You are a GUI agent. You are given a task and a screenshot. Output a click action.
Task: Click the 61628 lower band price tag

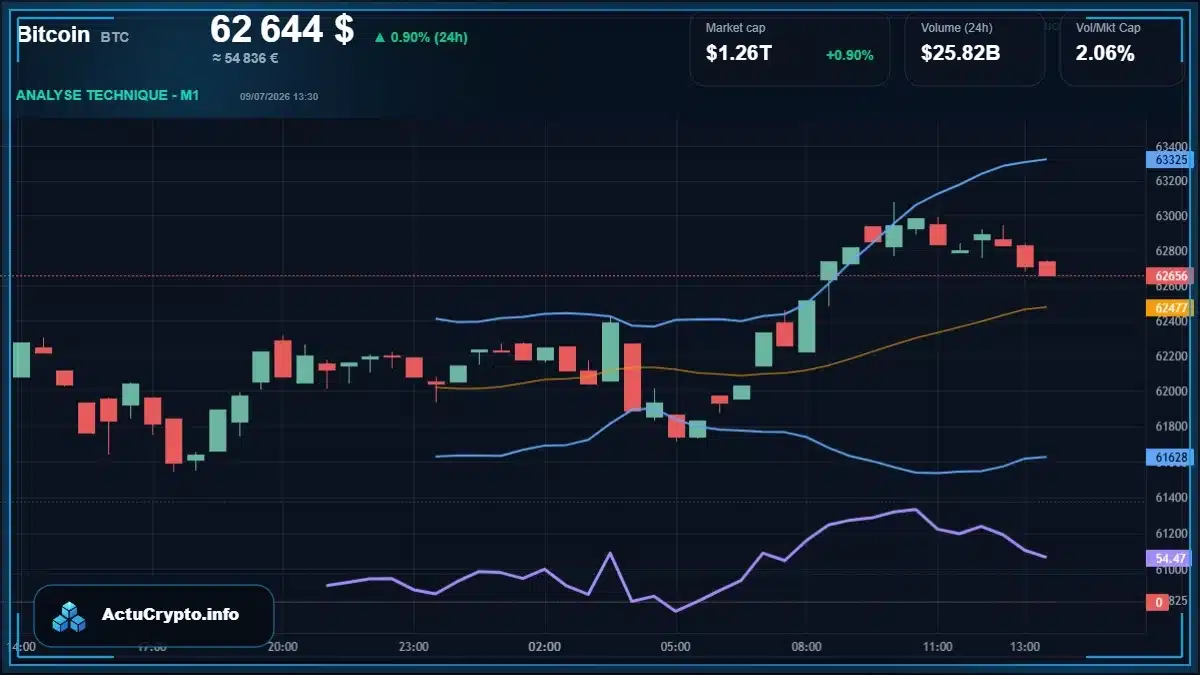point(1170,457)
